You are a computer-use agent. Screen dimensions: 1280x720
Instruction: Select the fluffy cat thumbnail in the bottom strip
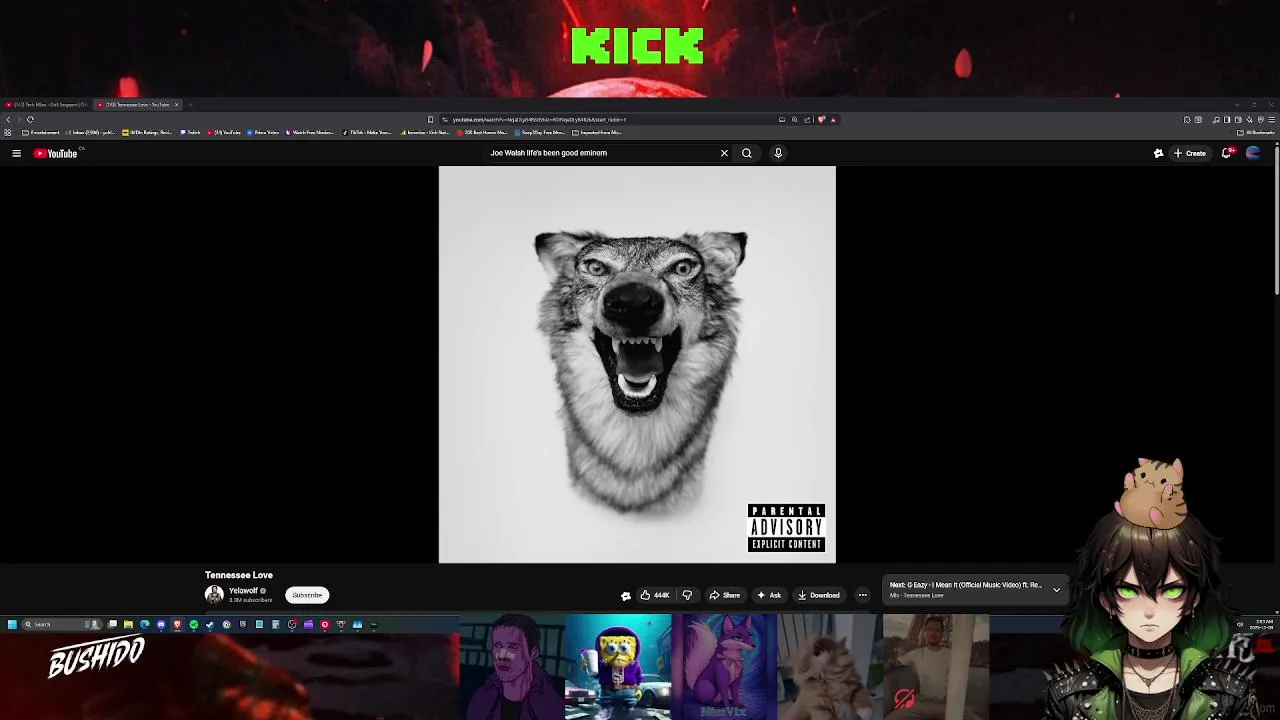[x=830, y=667]
